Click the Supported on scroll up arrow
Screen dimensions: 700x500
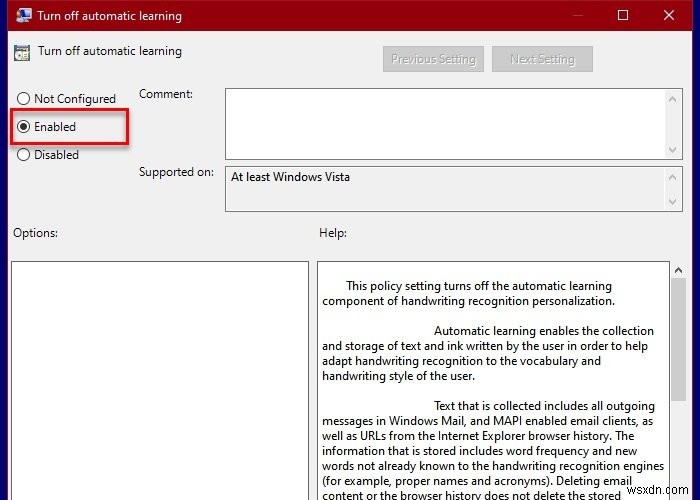point(672,178)
